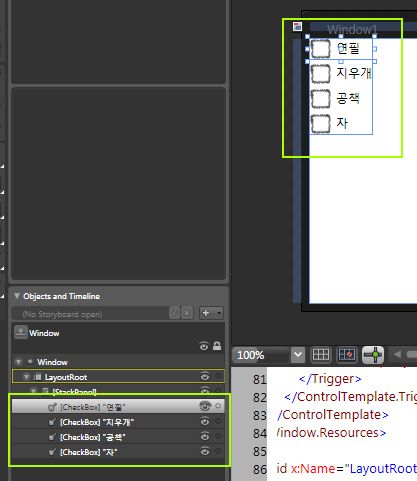Hide the 공책 CheckBox element
The image size is (417, 481).
click(x=205, y=436)
